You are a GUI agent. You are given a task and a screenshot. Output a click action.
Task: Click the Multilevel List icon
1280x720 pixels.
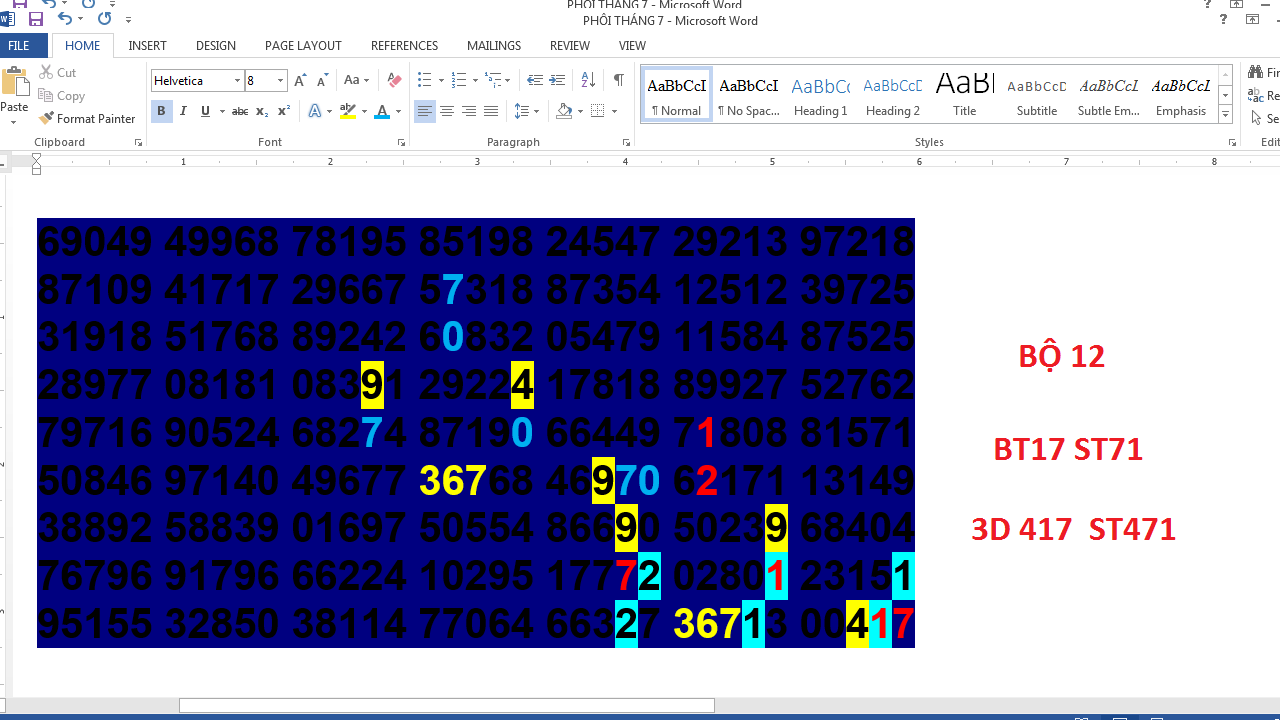pos(494,80)
